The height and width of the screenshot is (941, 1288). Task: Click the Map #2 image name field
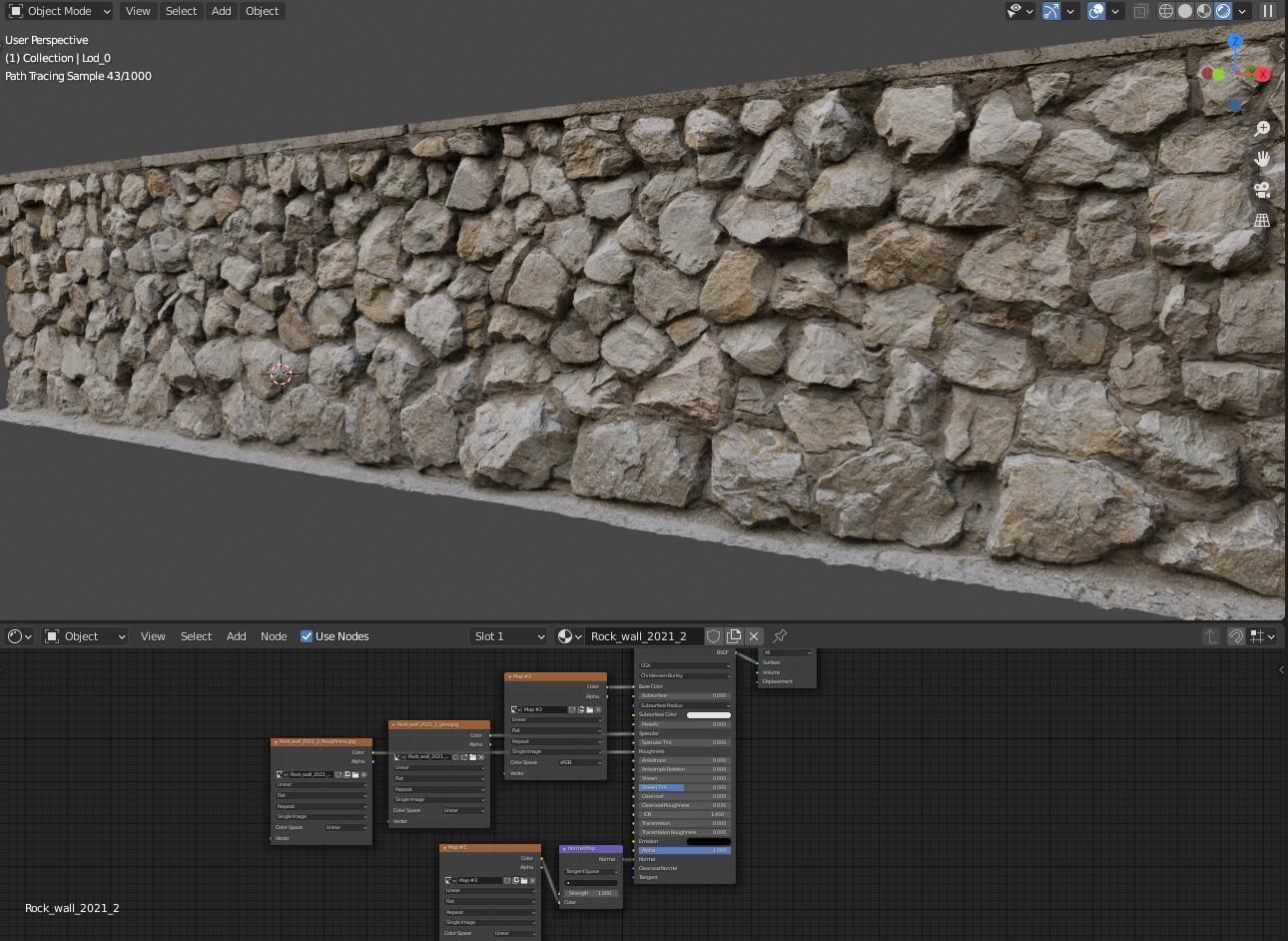tap(545, 709)
